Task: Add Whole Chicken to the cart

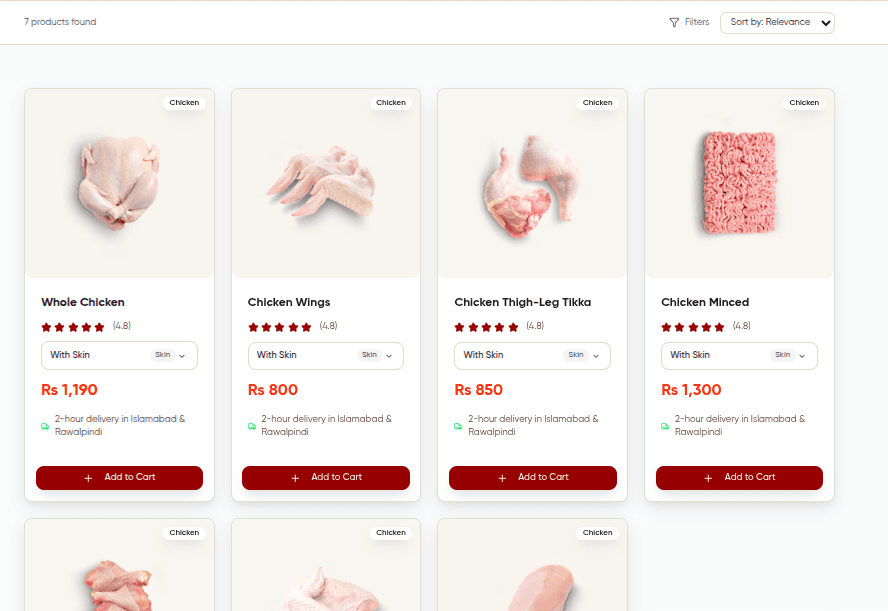Action: (119, 478)
